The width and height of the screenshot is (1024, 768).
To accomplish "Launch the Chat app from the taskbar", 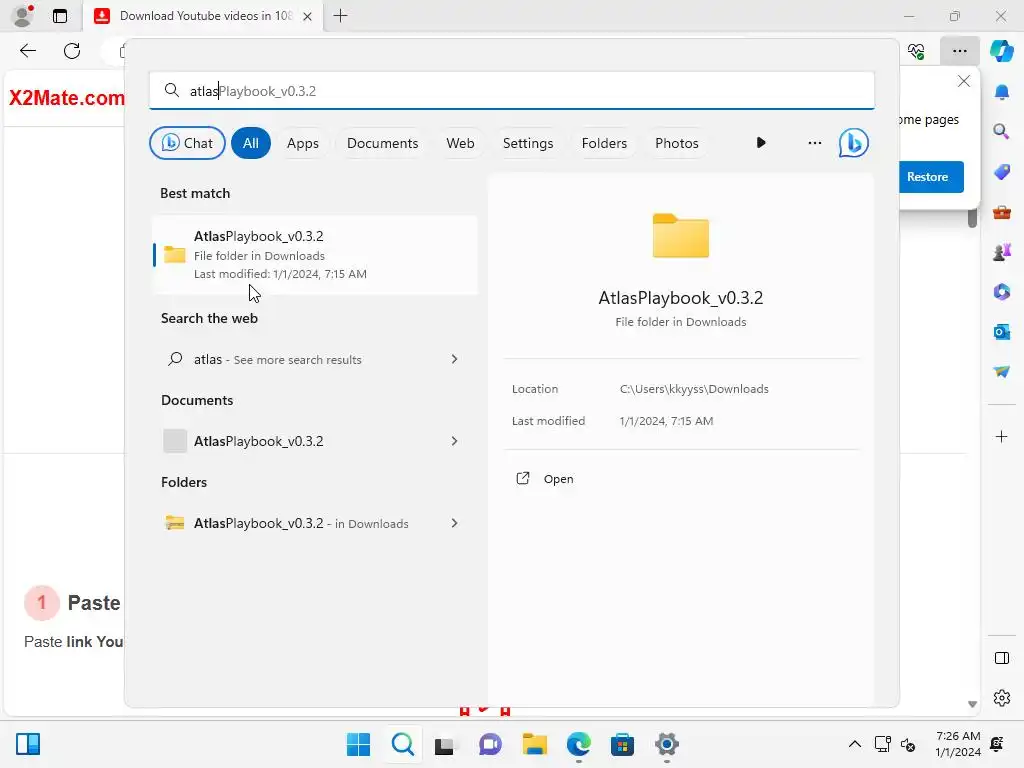I will coord(490,744).
